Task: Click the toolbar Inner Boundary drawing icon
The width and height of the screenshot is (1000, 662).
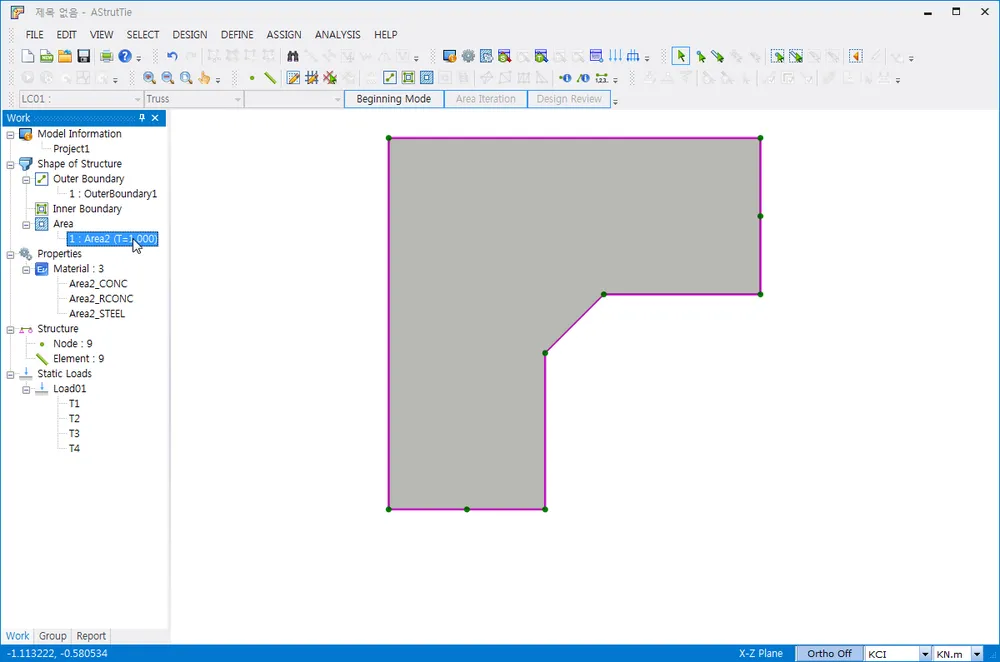Action: (408, 78)
